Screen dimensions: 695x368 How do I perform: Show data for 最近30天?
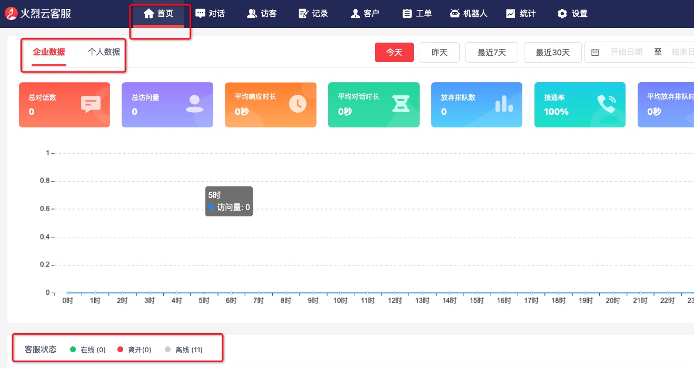[552, 52]
